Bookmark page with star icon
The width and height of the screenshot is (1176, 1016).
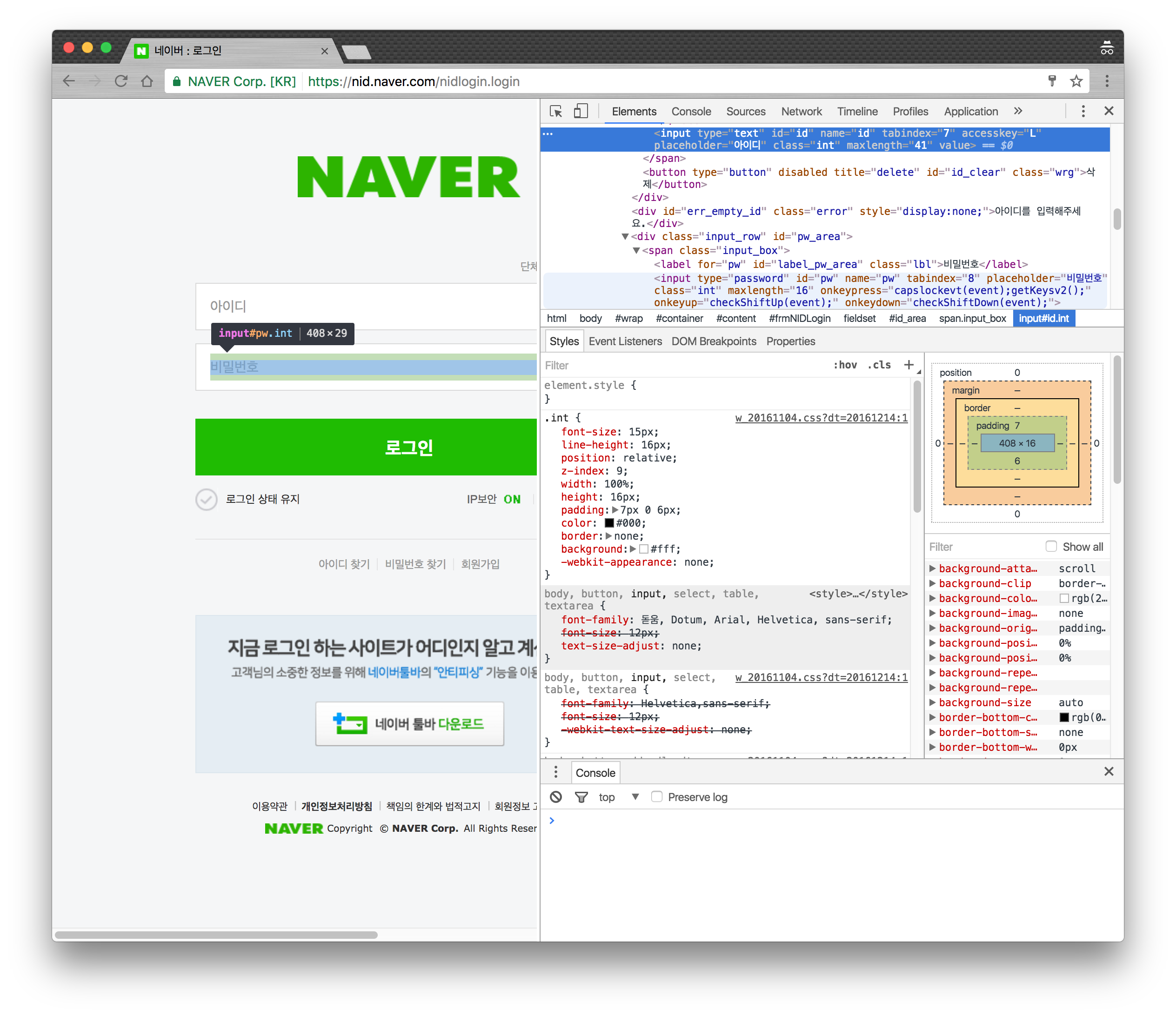(x=1076, y=81)
